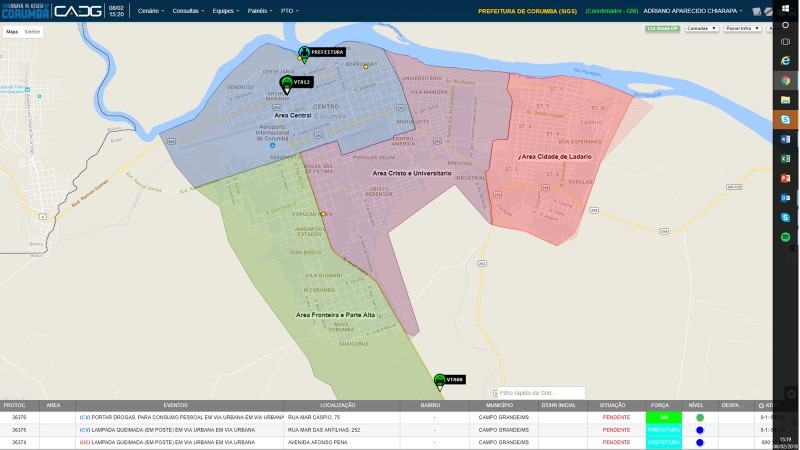Click the Prefeitura de Corumbá (SIGS) header text
The height and width of the screenshot is (450, 800).
click(527, 11)
